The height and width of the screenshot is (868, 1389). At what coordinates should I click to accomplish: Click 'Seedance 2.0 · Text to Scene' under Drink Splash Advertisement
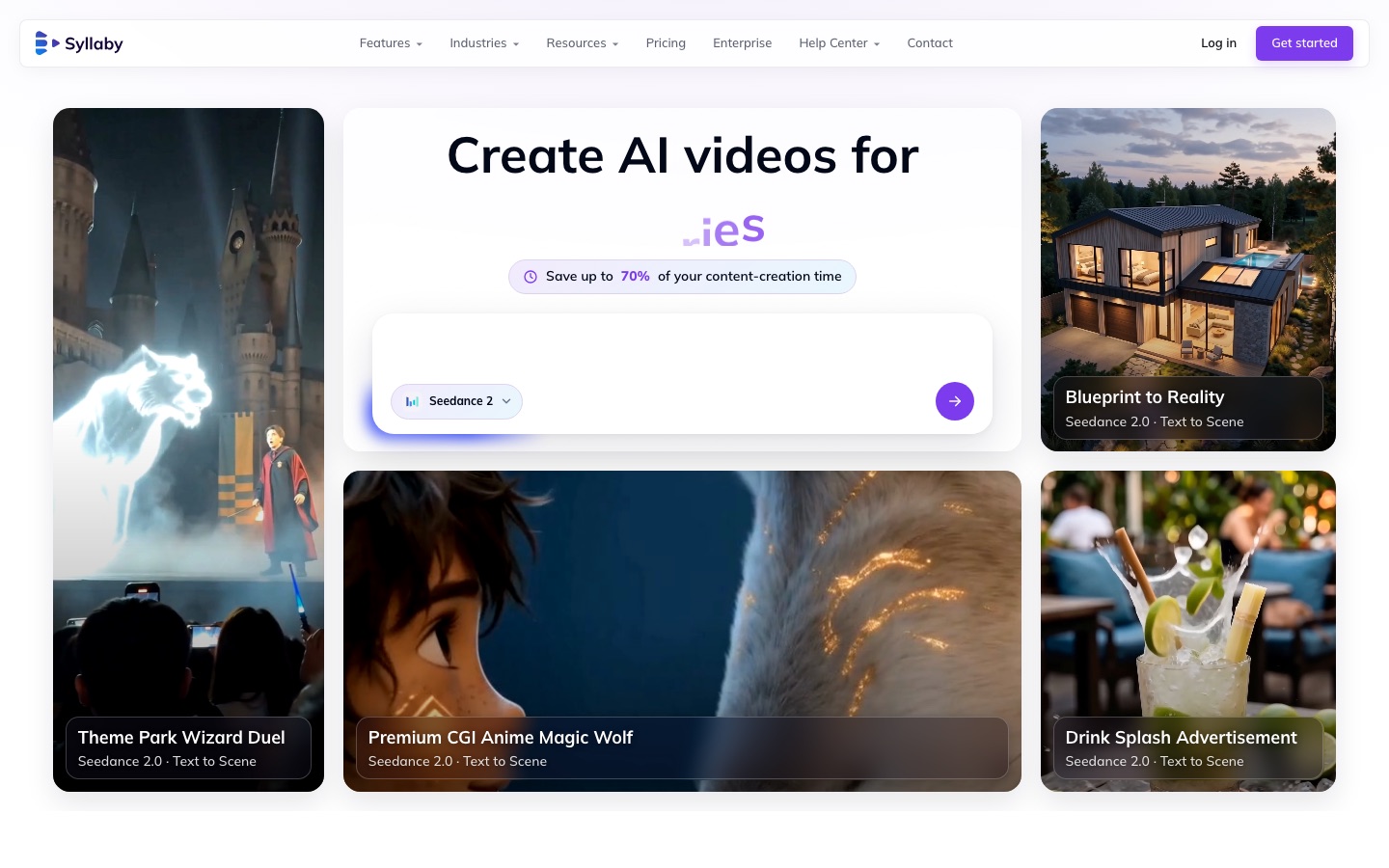click(x=1155, y=762)
